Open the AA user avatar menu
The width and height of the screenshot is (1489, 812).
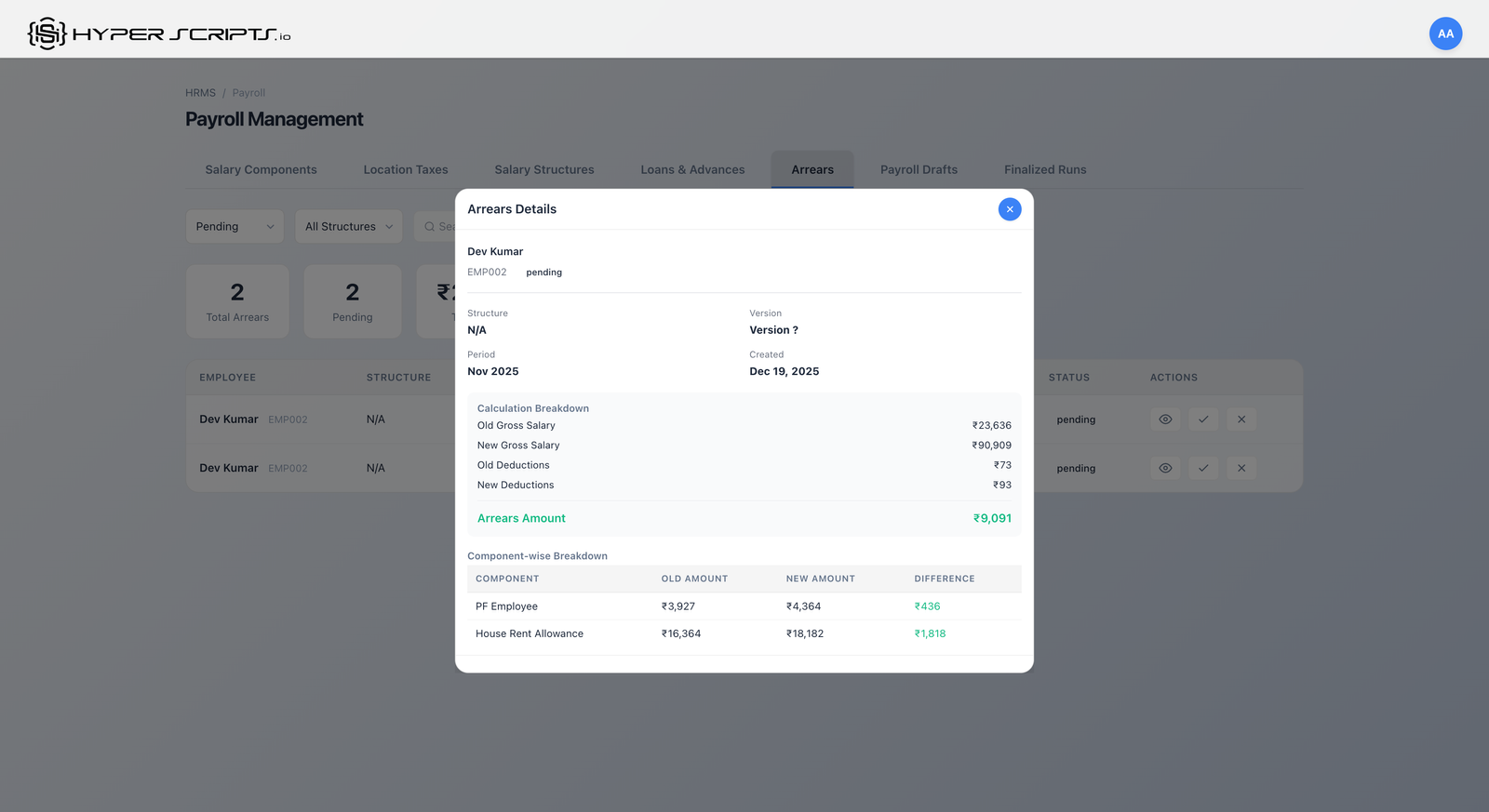coord(1445,33)
